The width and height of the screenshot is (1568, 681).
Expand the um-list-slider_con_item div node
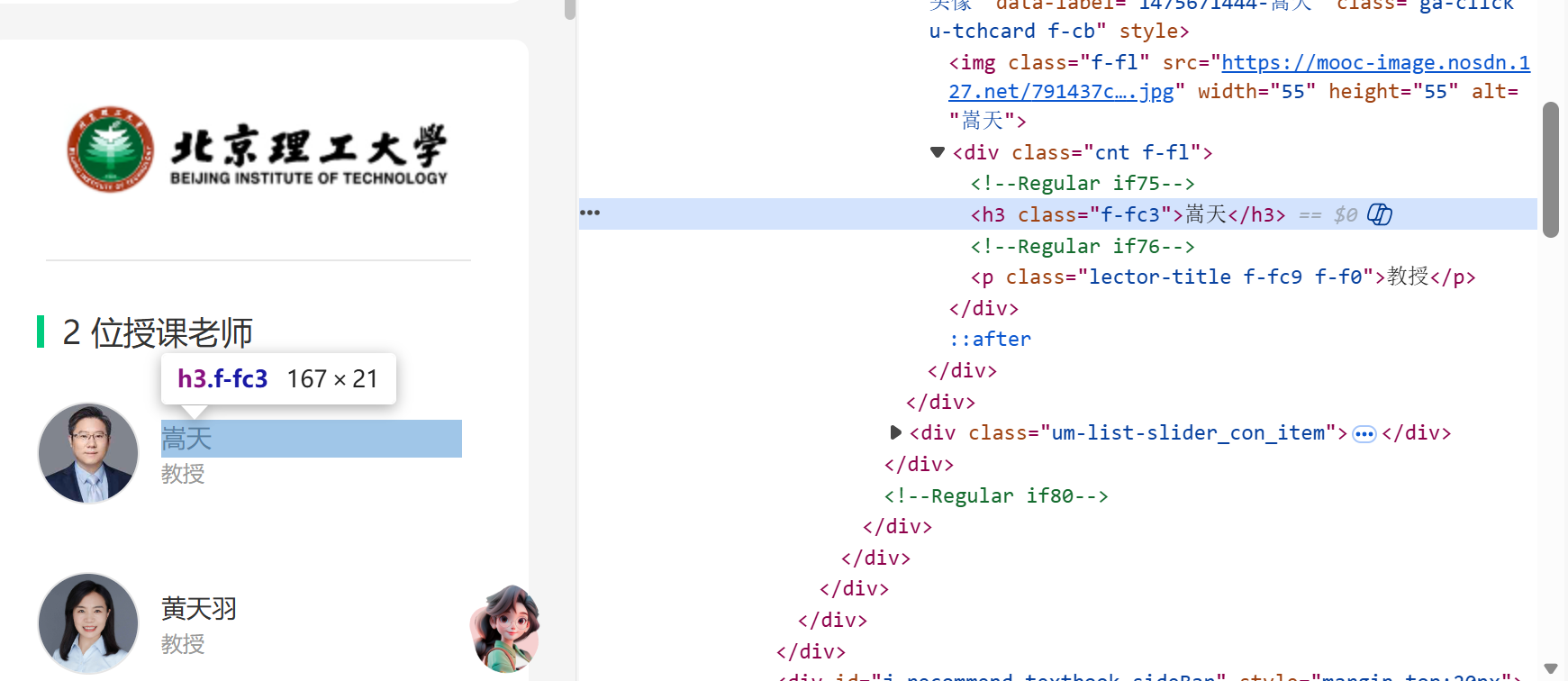pos(895,432)
